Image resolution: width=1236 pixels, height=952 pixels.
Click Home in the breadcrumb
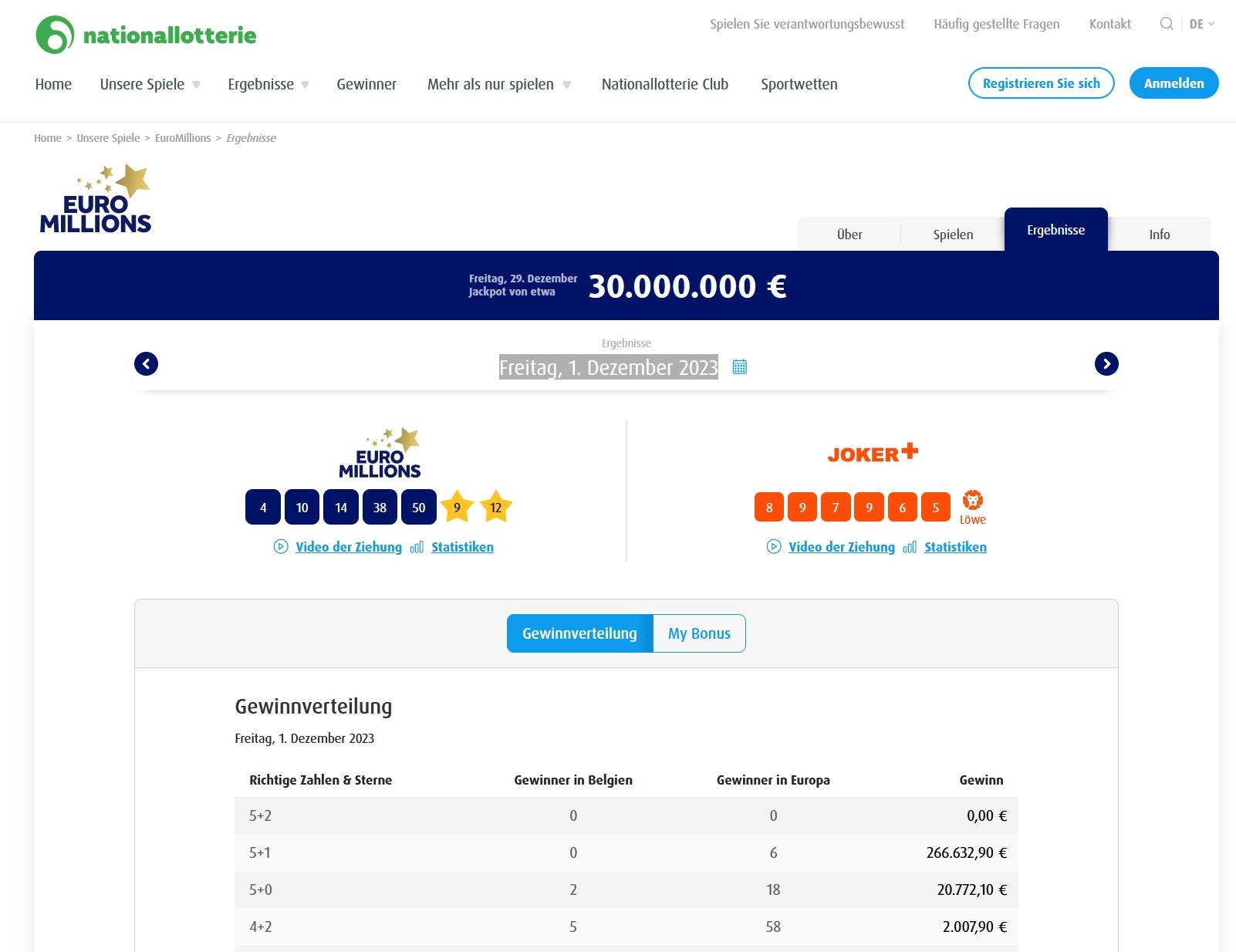(48, 138)
